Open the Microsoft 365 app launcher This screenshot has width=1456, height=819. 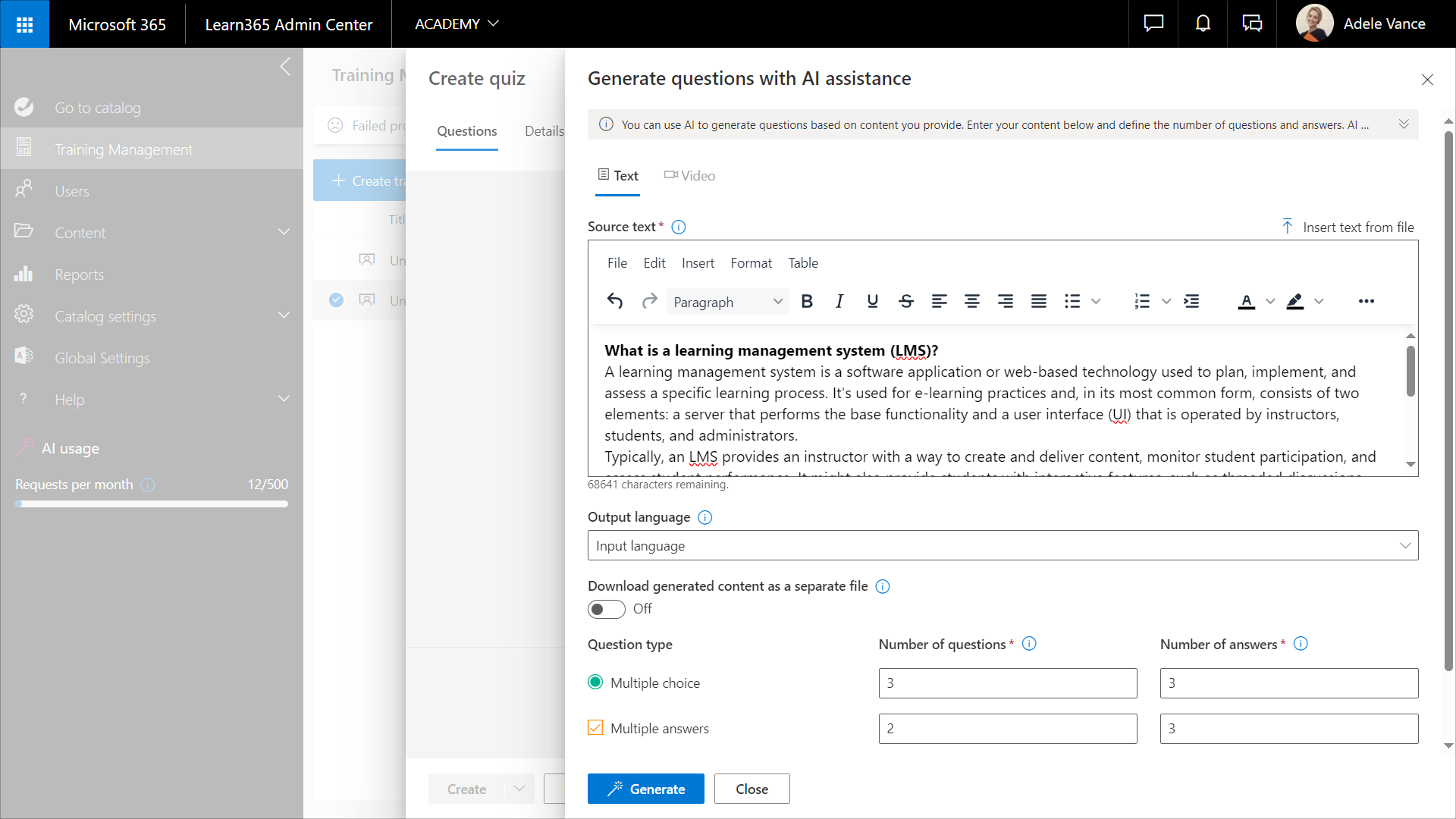tap(24, 24)
